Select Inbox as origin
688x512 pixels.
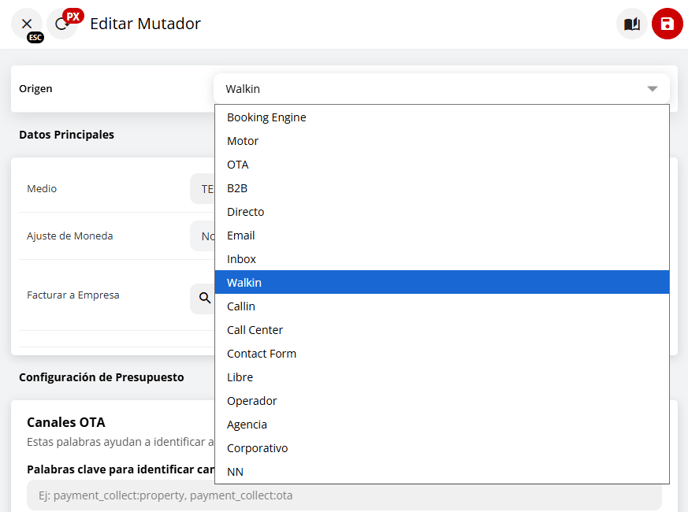point(242,259)
